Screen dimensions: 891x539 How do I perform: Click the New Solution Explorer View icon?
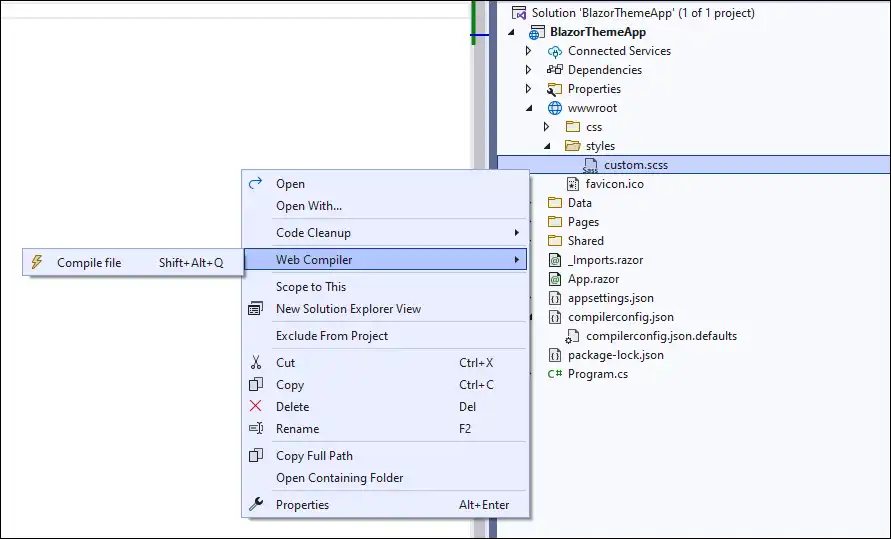point(256,308)
